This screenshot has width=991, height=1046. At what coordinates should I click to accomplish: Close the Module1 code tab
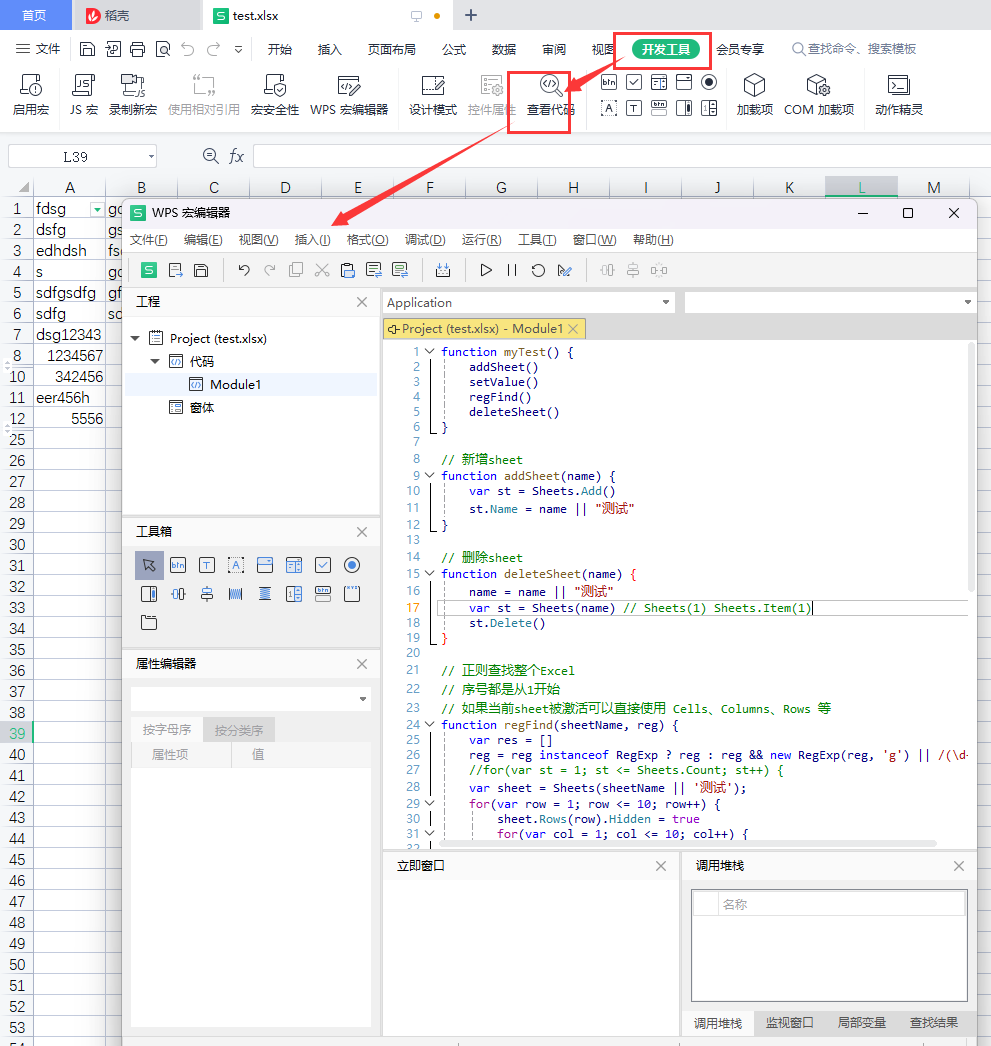573,328
